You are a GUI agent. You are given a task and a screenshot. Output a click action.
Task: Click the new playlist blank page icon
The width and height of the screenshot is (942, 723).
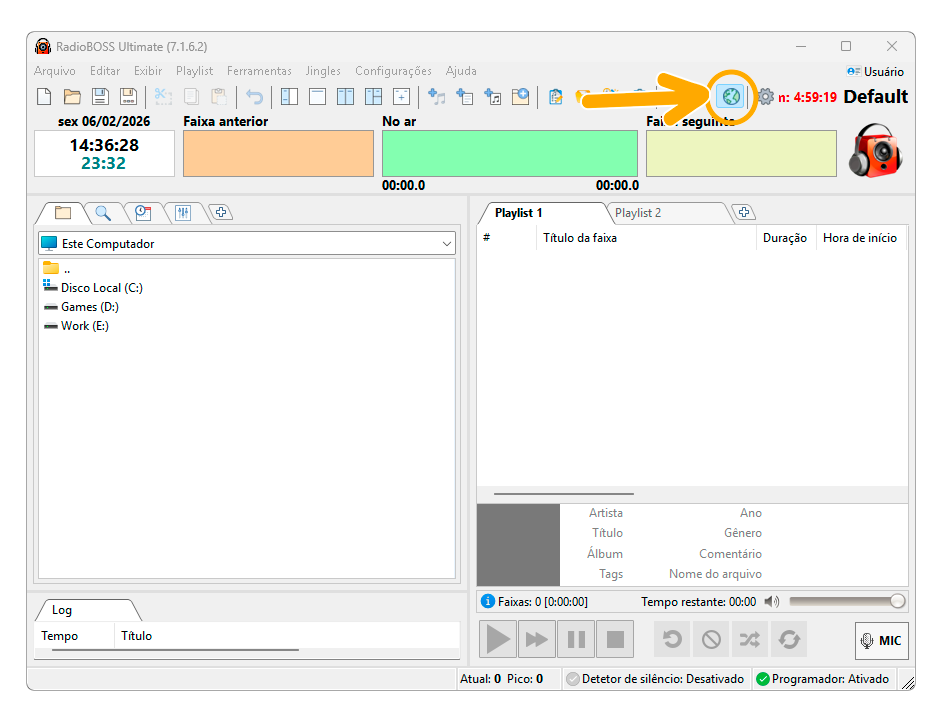point(44,97)
